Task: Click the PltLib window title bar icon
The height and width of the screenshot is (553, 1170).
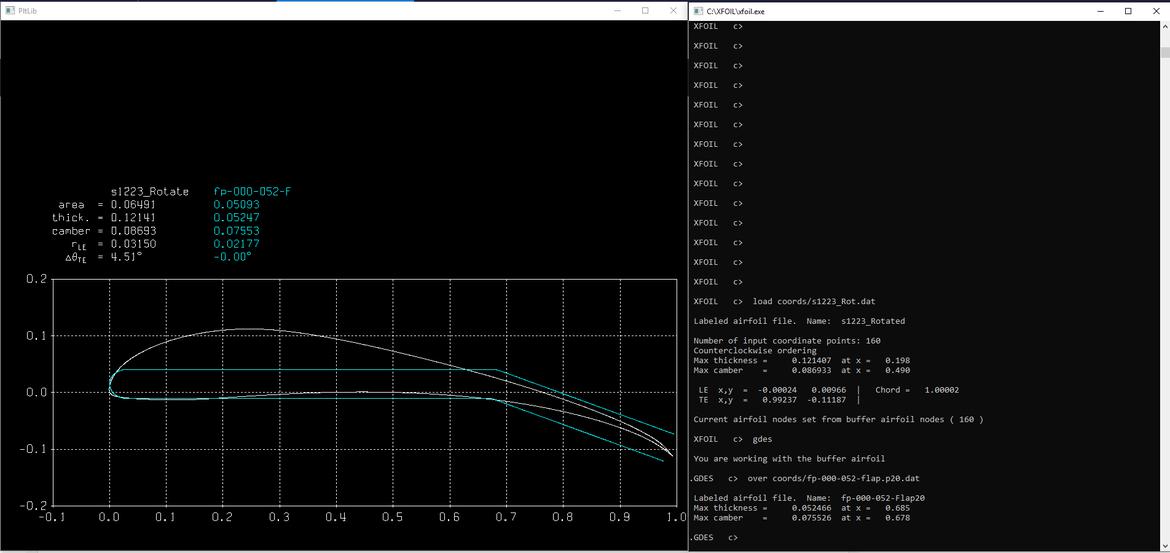Action: [x=10, y=10]
